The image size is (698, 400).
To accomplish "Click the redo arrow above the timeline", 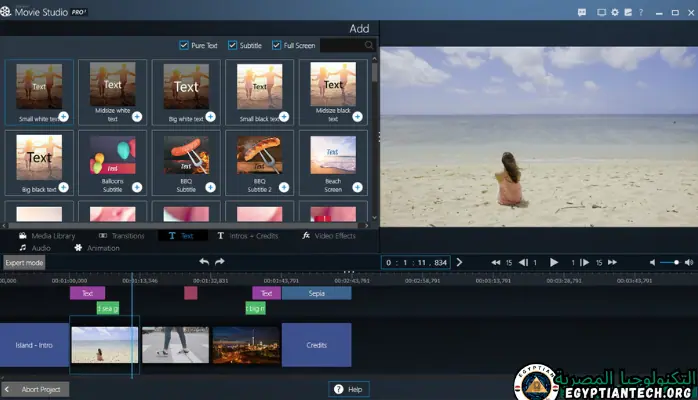I will point(220,262).
